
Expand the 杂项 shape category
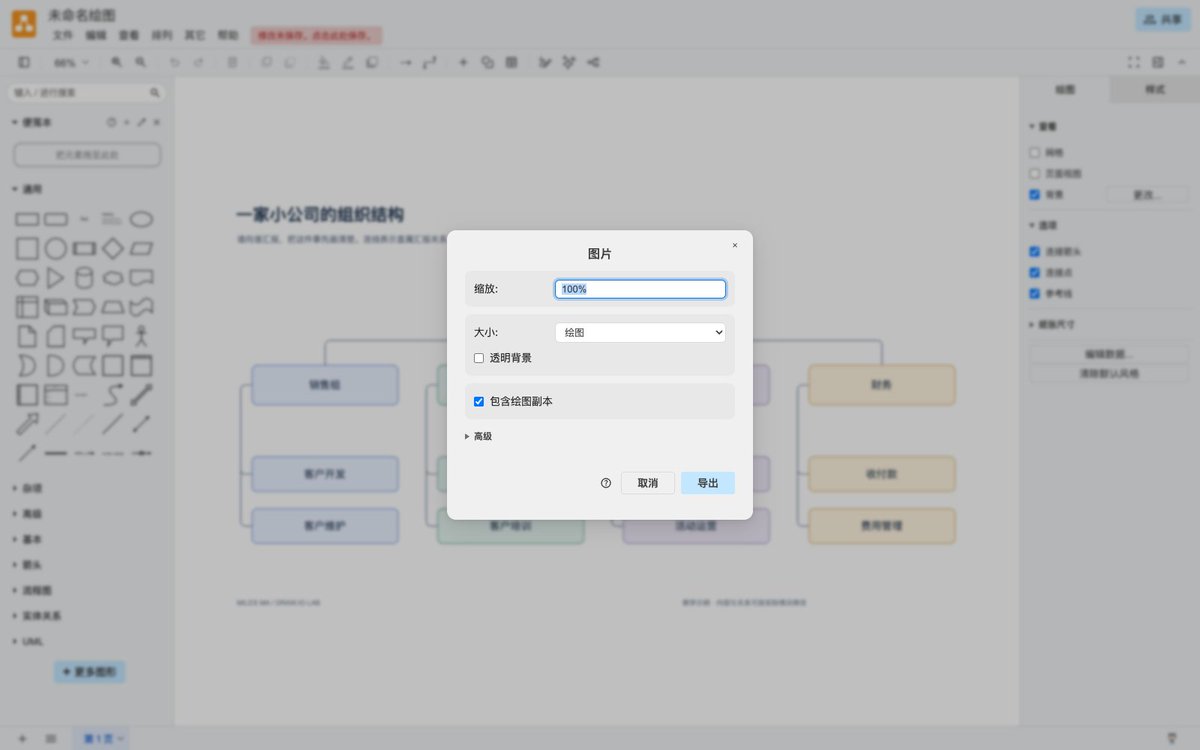pyautogui.click(x=27, y=488)
